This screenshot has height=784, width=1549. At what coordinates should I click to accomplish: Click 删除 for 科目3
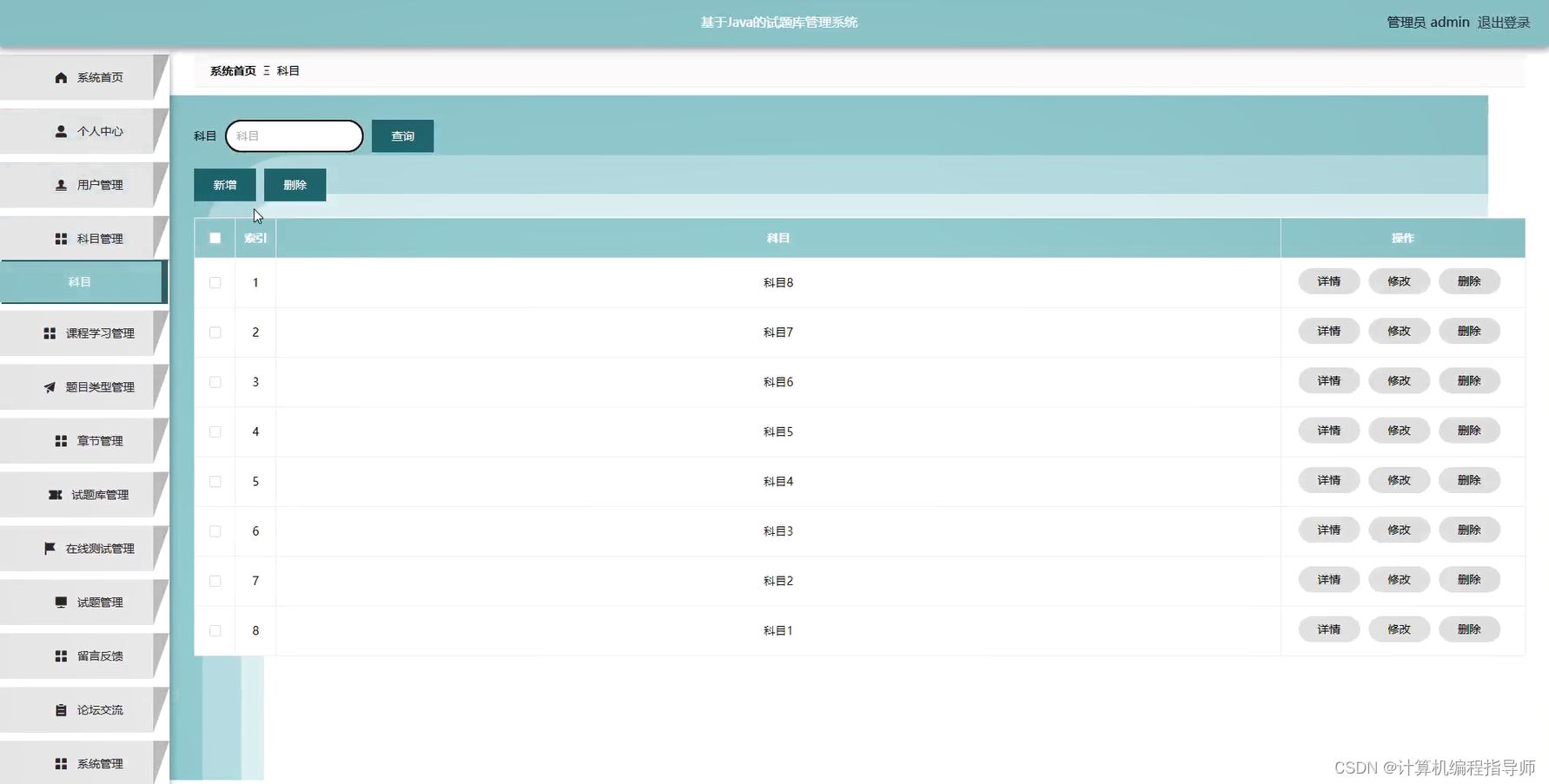click(x=1470, y=530)
